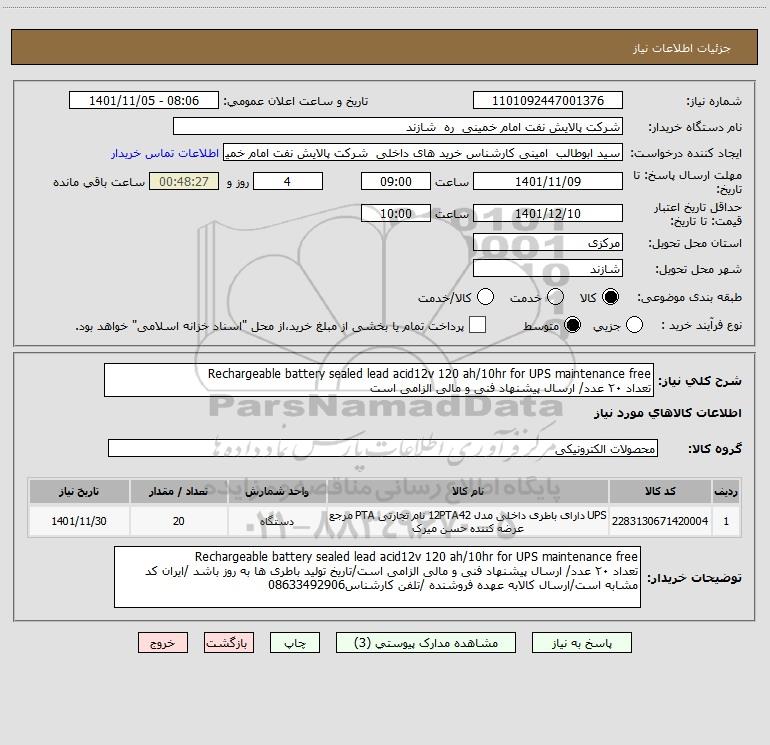
Task: Click the ساعت باقی مانده label
Action: 99,182
